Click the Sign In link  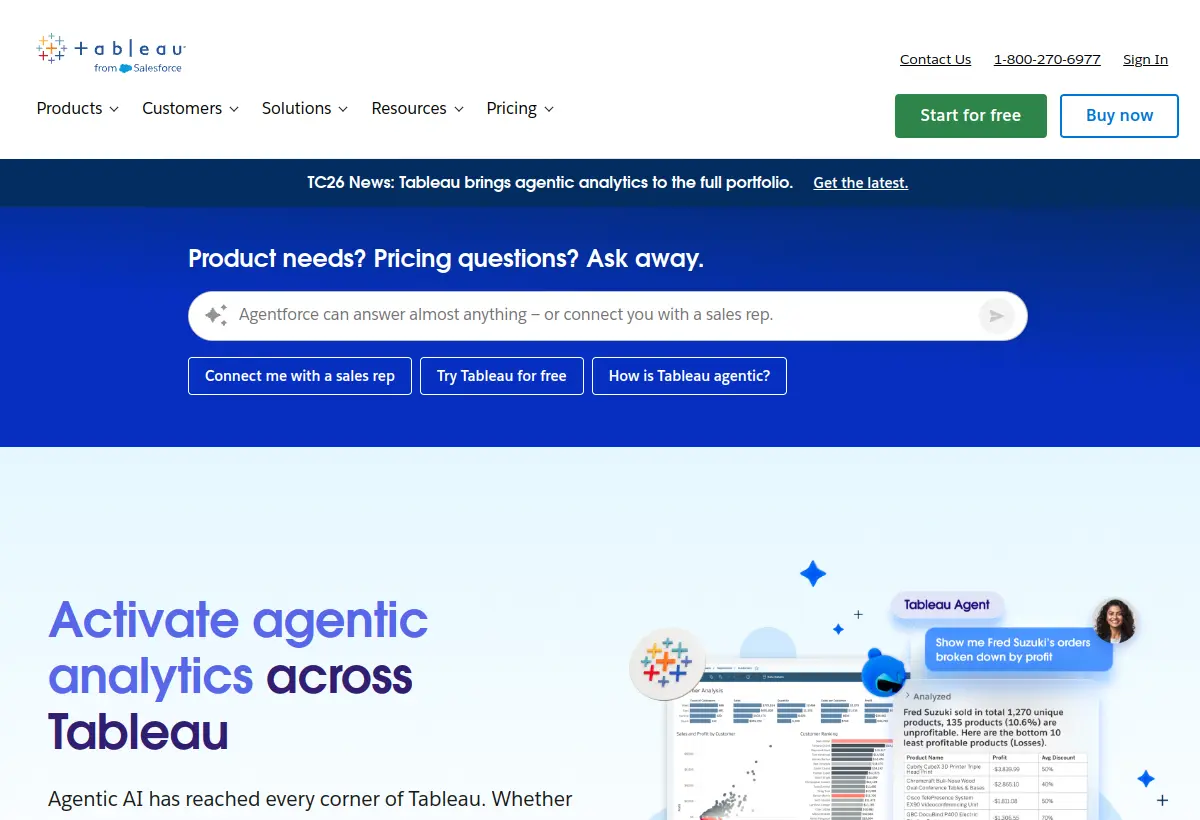pos(1145,59)
